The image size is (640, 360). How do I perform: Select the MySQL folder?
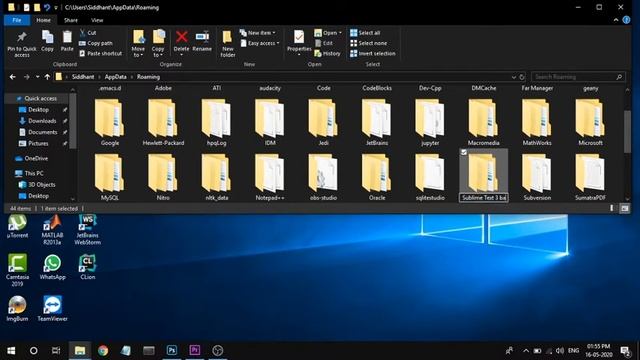click(x=109, y=177)
